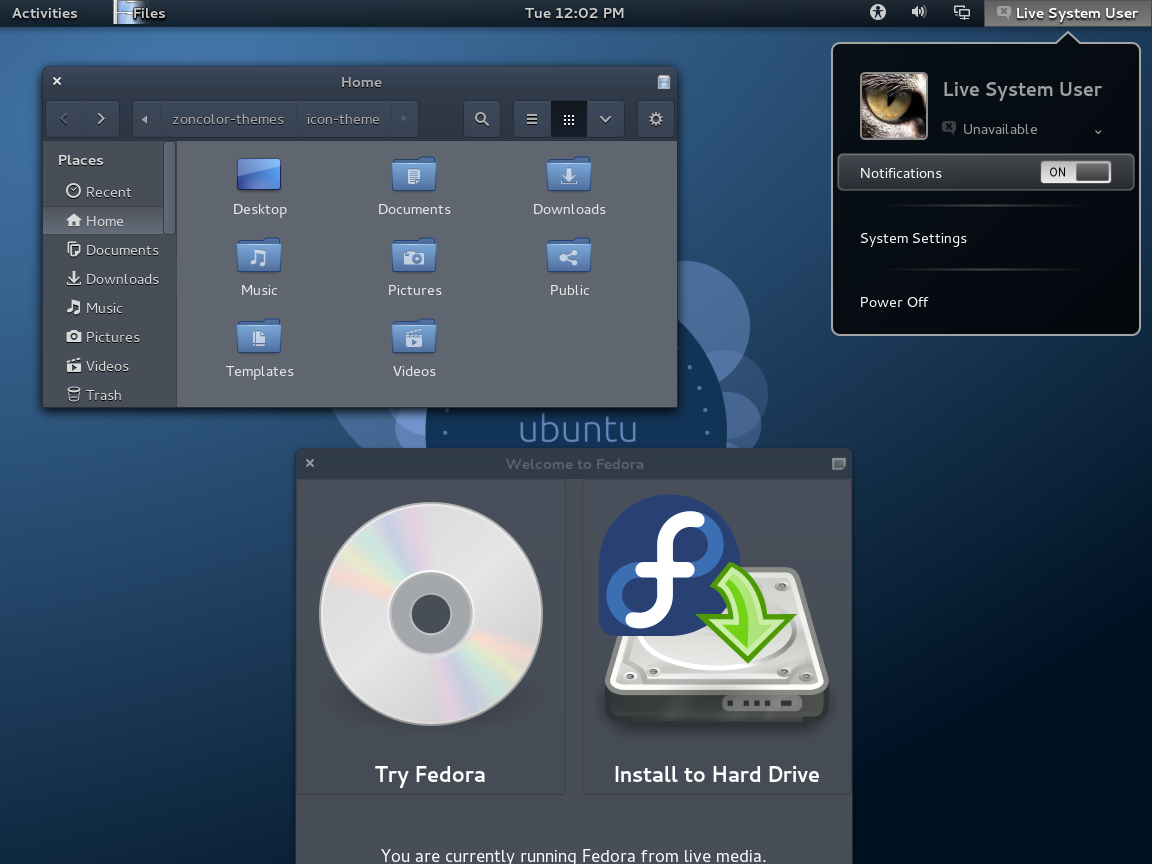Select Videos in Places sidebar
The height and width of the screenshot is (864, 1152).
[104, 366]
